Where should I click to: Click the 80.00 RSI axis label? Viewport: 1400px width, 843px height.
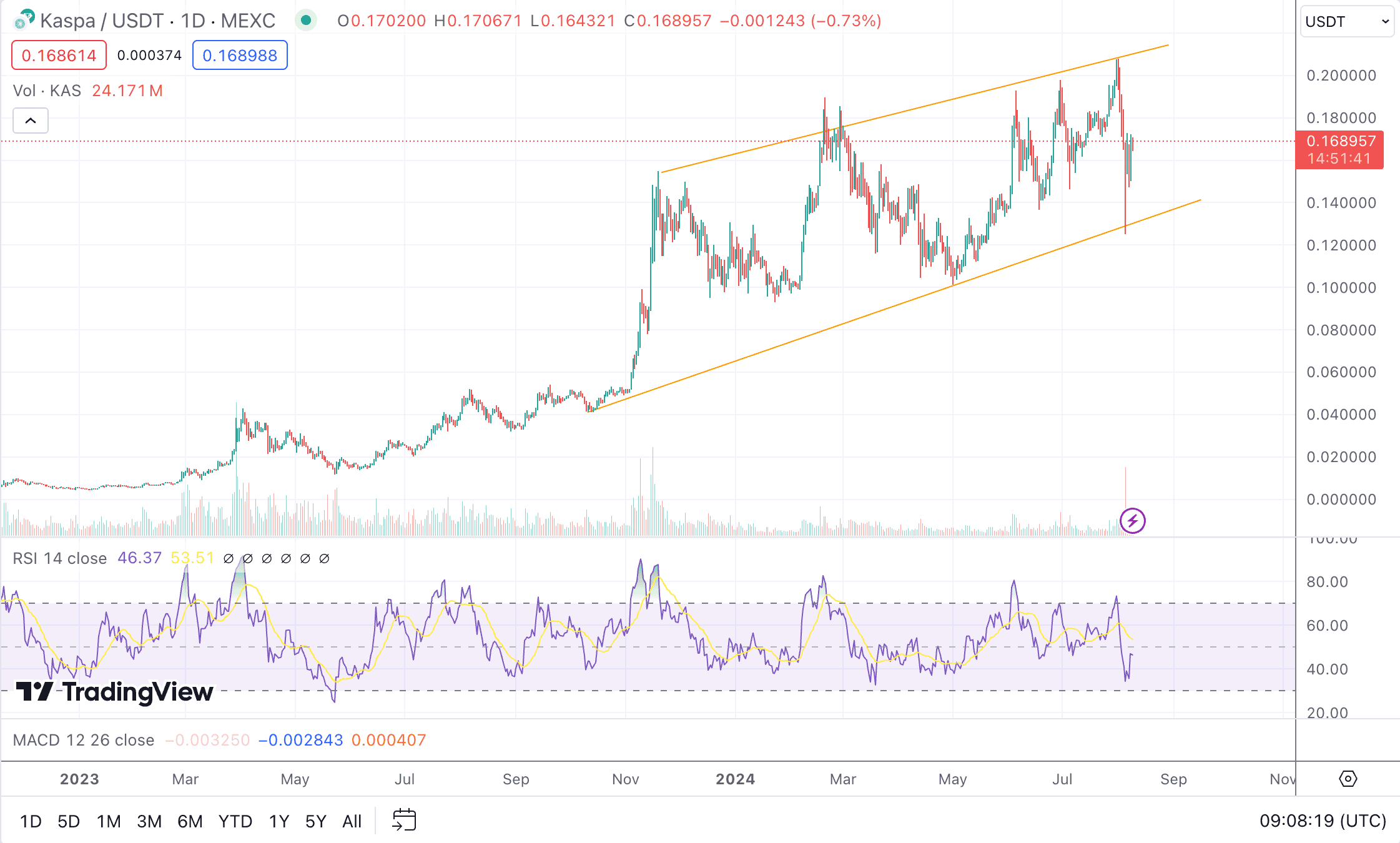coord(1328,582)
